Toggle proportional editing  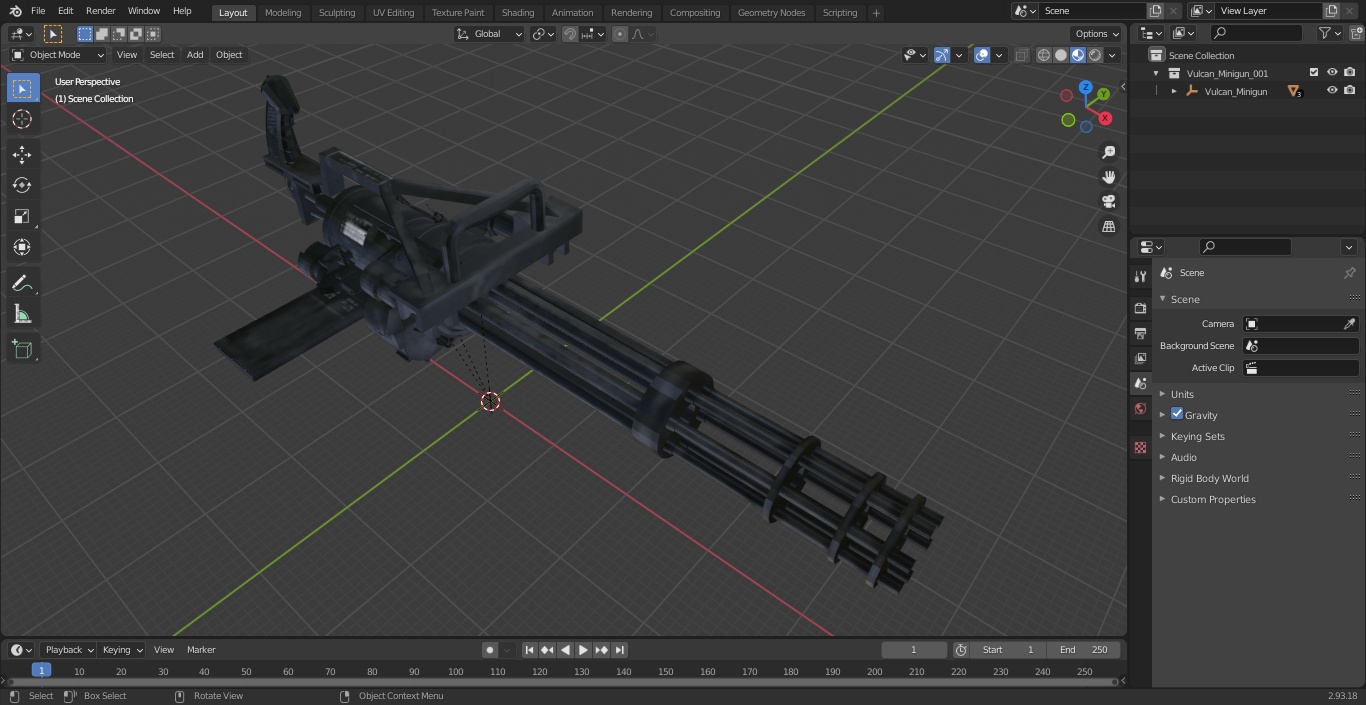(620, 34)
